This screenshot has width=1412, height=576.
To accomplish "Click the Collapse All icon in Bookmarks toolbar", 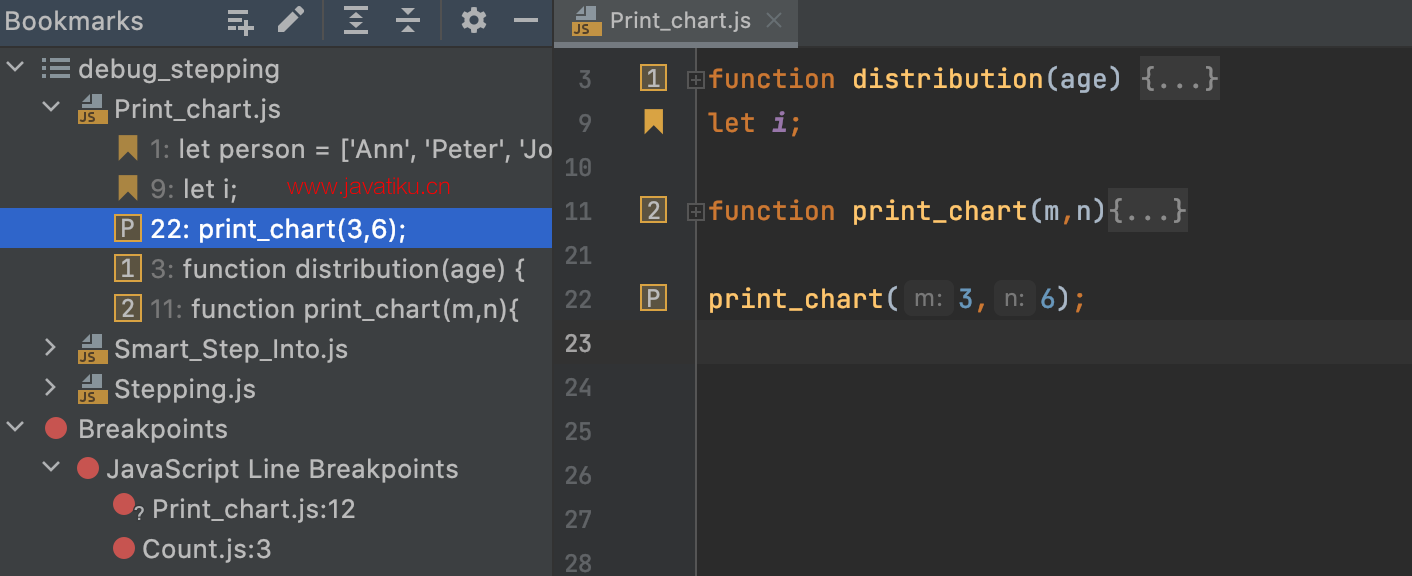I will (408, 21).
